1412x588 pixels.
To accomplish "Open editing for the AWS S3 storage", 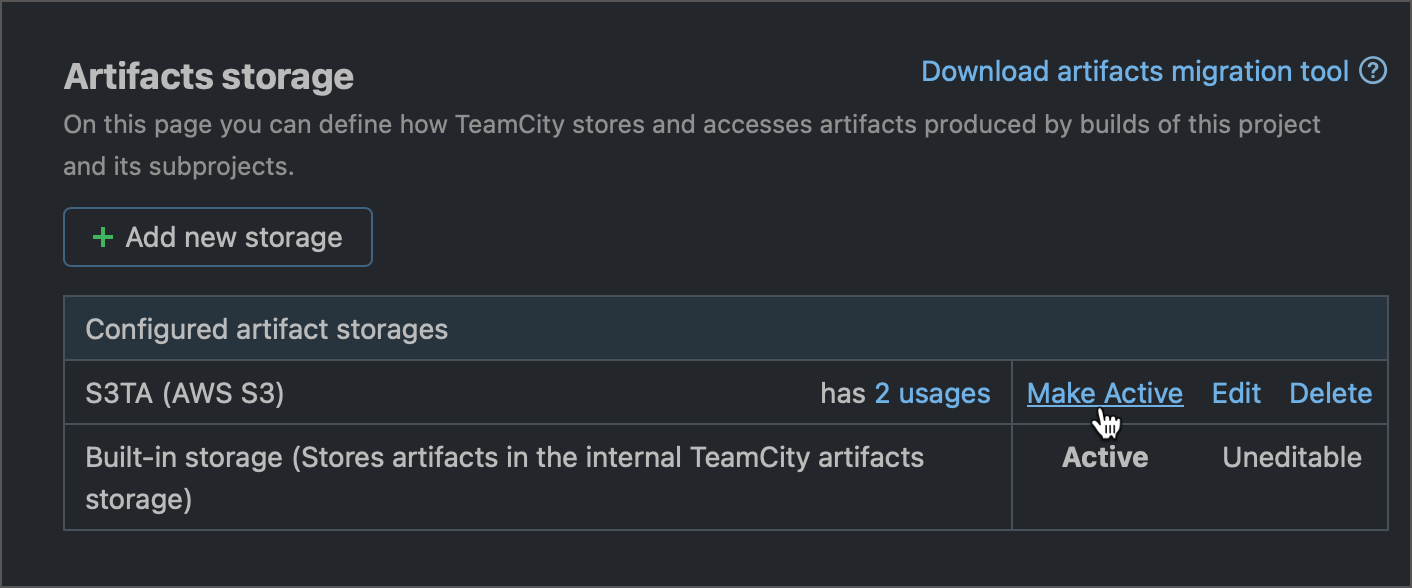I will (x=1236, y=393).
